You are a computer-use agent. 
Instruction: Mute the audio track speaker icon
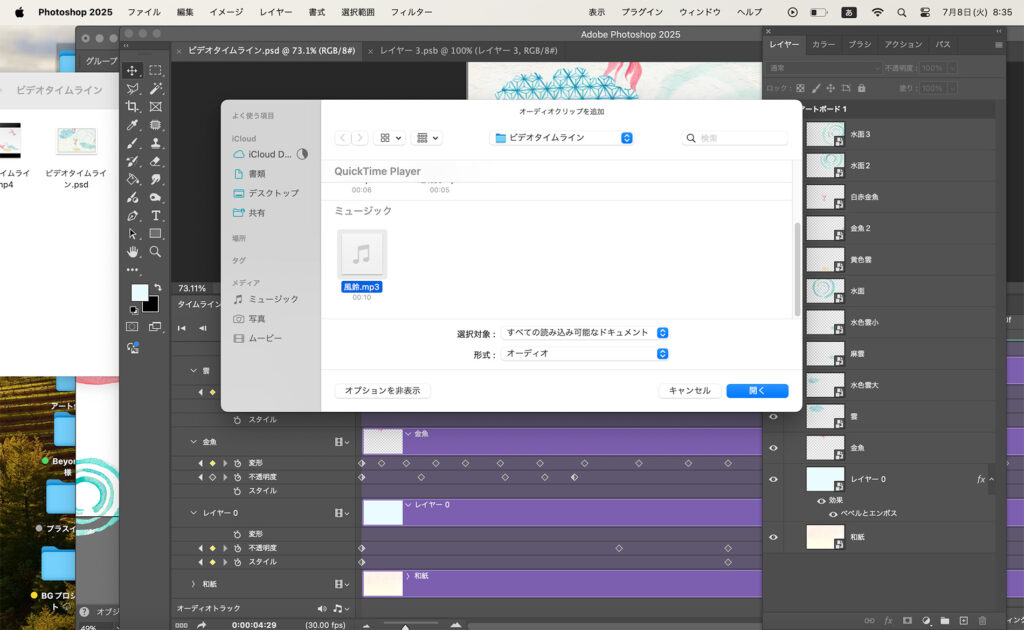click(x=322, y=608)
